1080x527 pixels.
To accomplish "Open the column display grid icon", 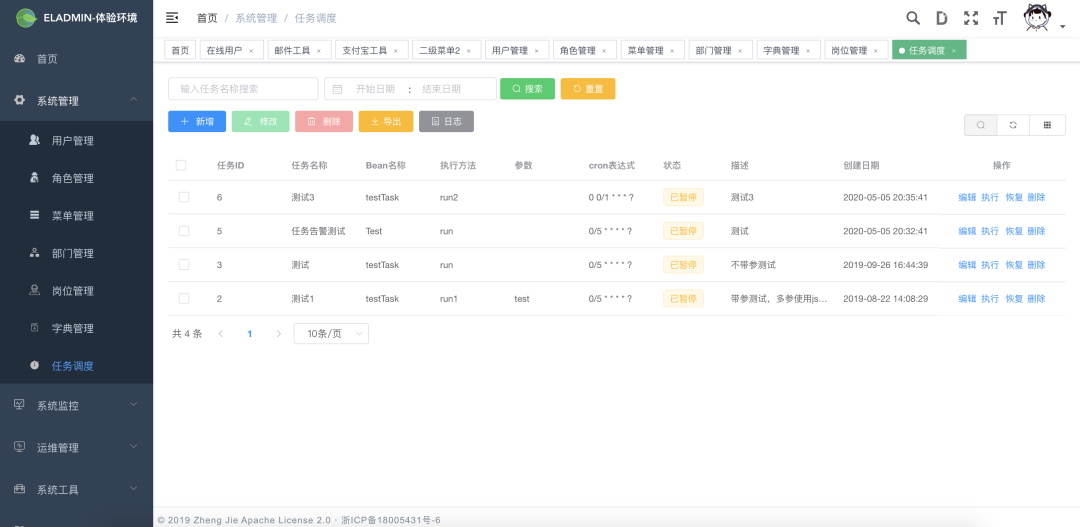I will tap(1047, 125).
